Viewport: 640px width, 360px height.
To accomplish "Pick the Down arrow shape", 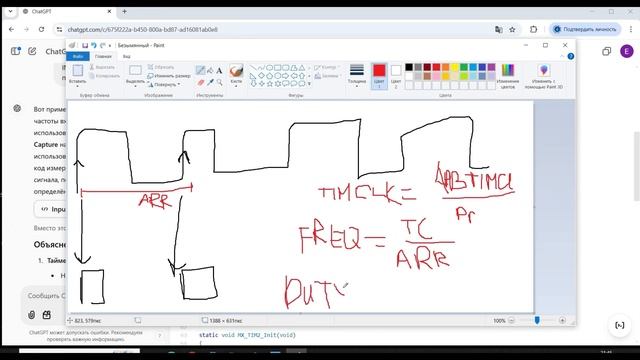I will coord(253,84).
